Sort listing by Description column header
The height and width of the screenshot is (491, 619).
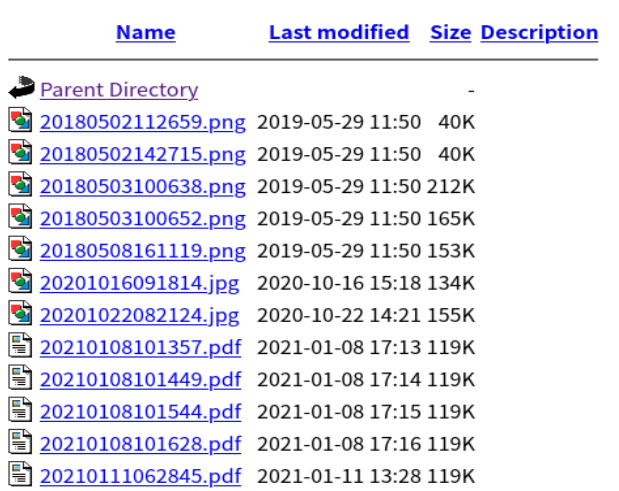tap(539, 32)
